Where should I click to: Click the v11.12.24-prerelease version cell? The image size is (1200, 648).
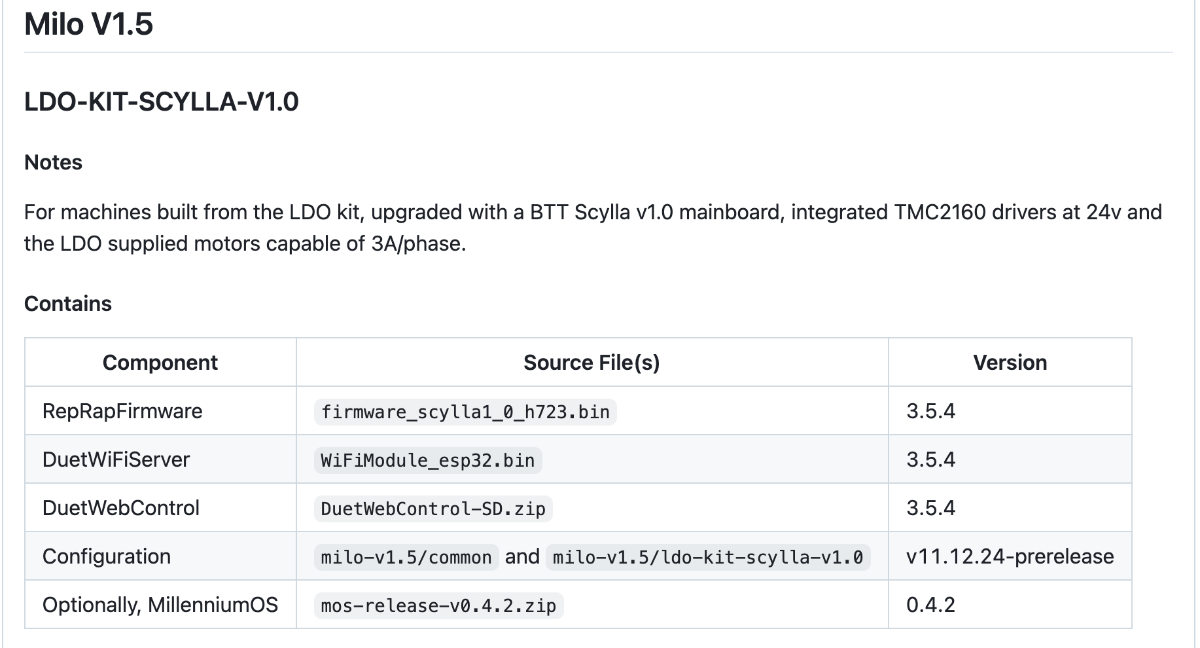click(1010, 557)
